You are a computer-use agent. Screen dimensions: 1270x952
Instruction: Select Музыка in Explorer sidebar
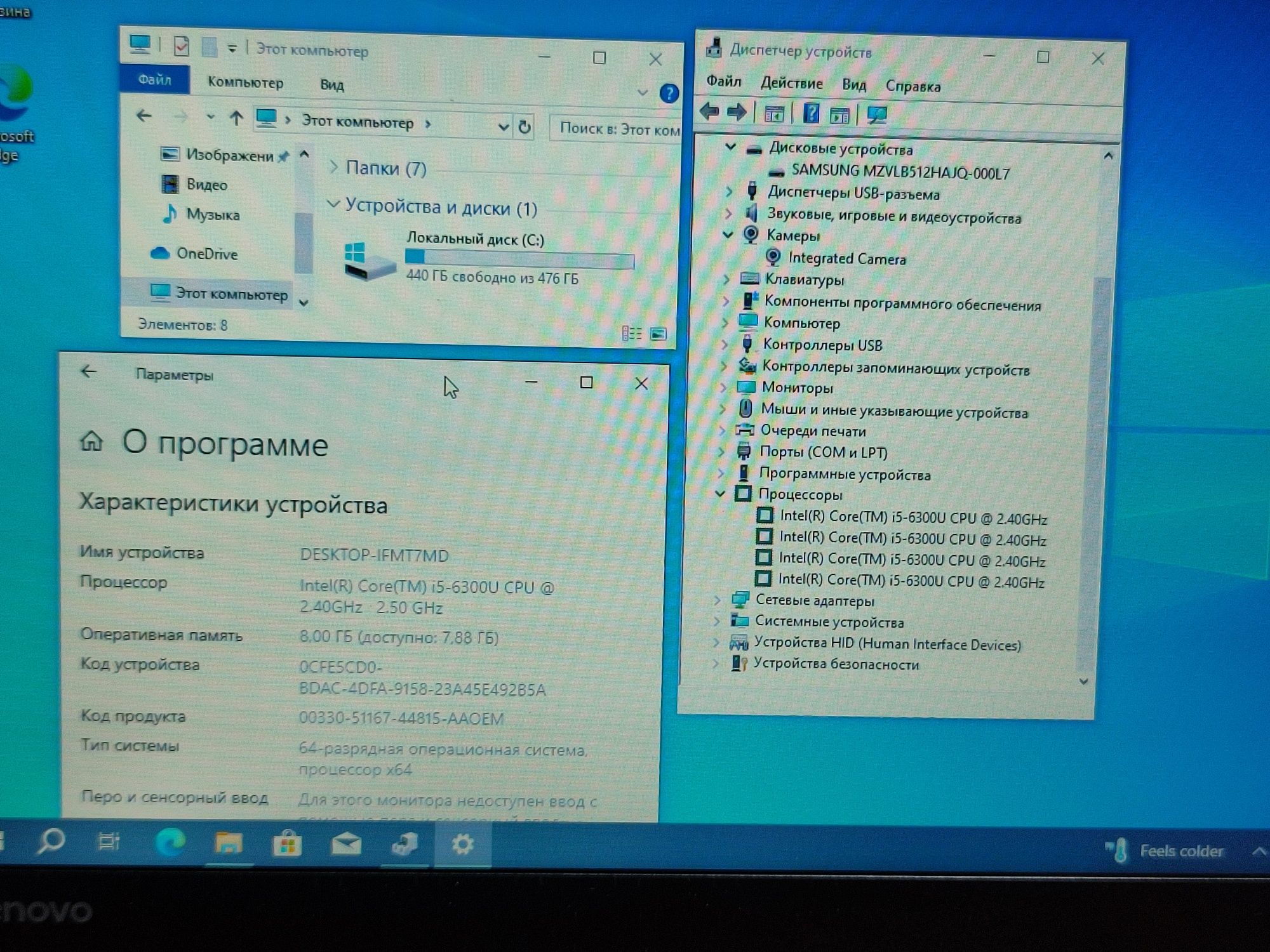tap(213, 215)
